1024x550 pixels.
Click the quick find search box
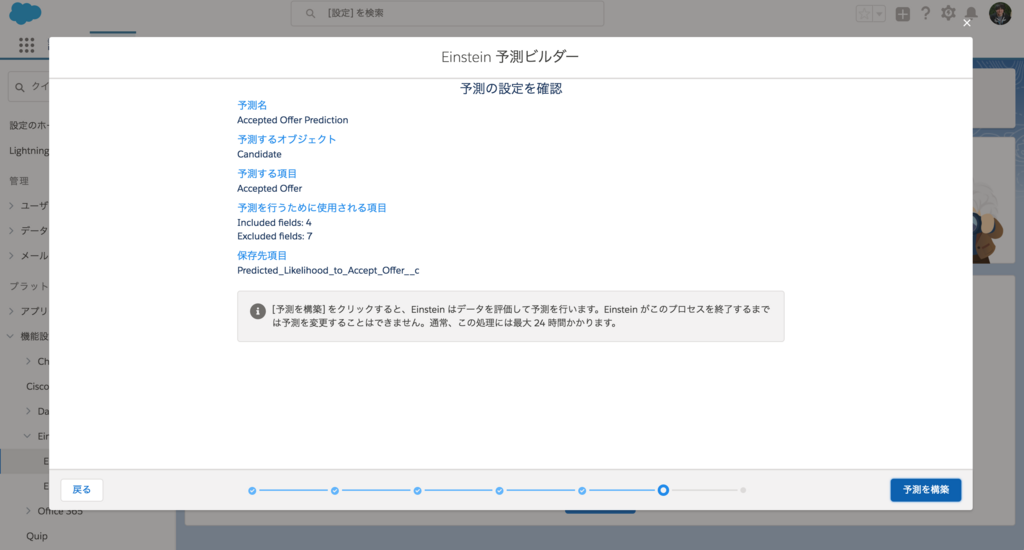29,87
